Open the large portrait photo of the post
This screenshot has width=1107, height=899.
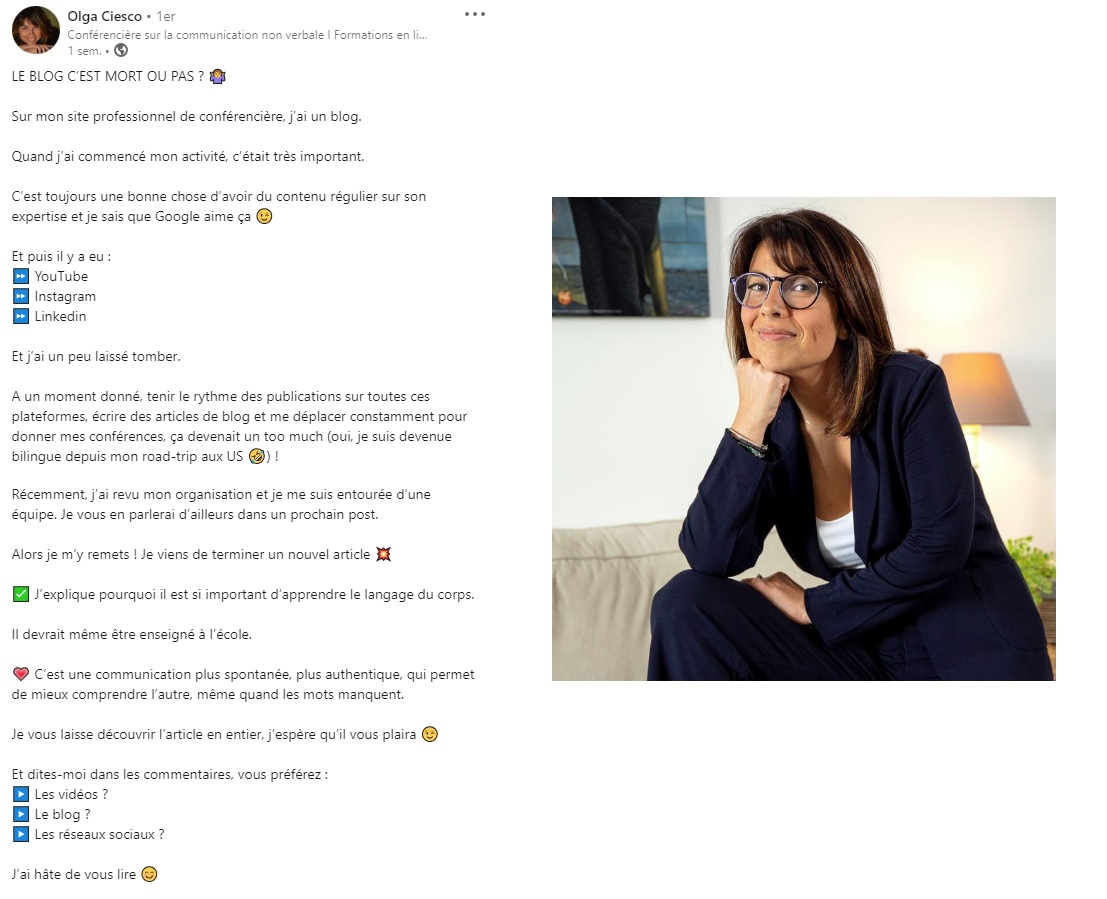pos(803,439)
